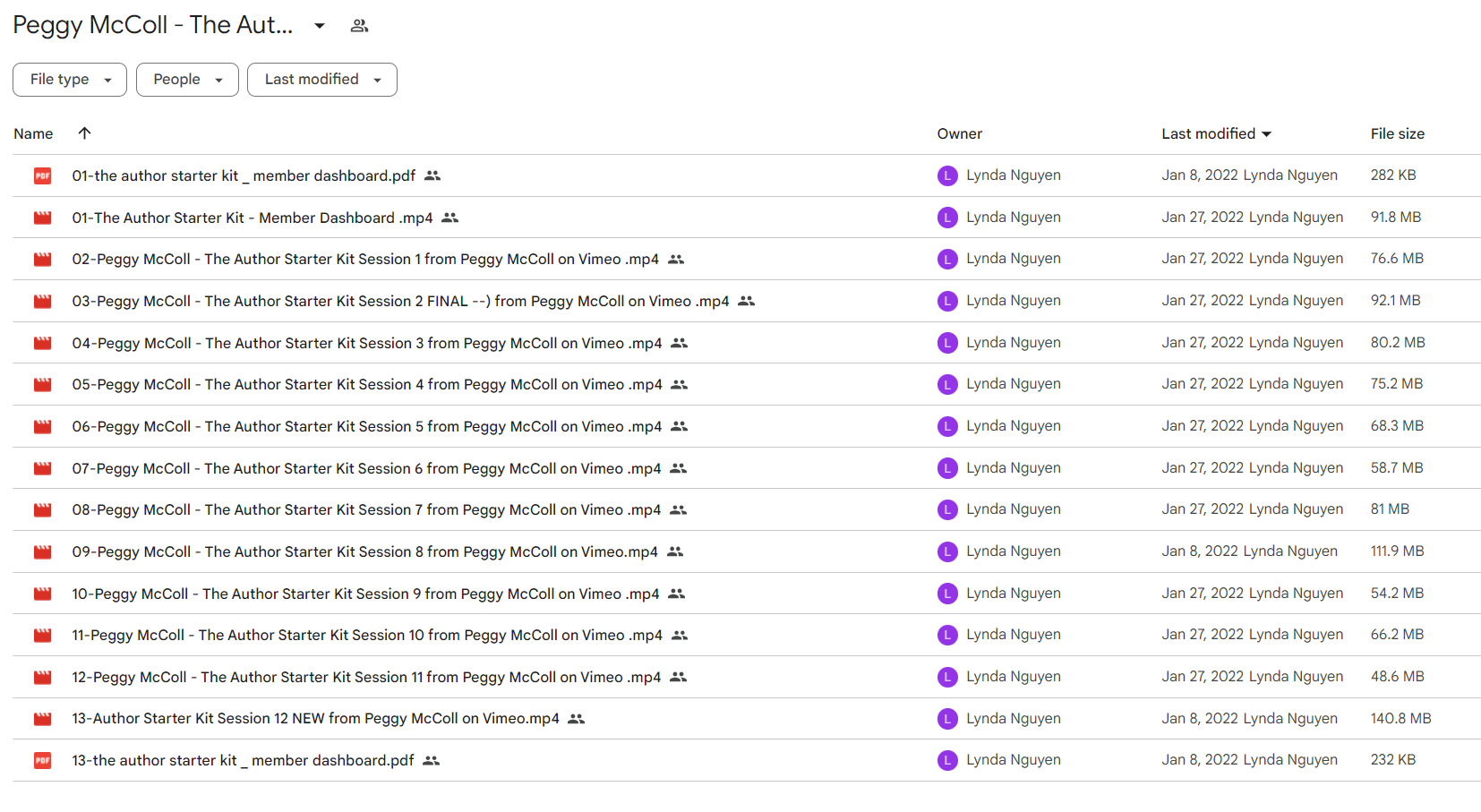Click shared icon next to 01-the author starter kit pdf
Screen dimensions: 1481x812
click(432, 175)
